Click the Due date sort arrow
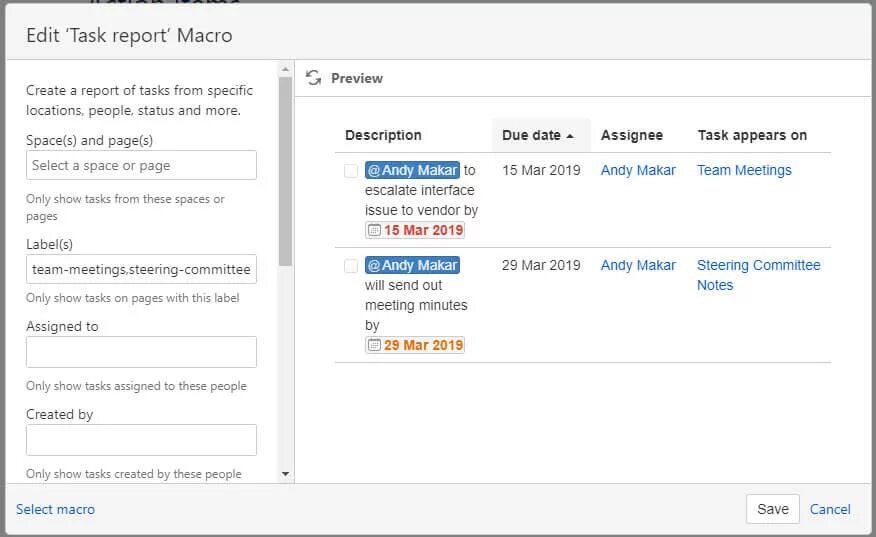Screen dimensions: 876x537 570,136
